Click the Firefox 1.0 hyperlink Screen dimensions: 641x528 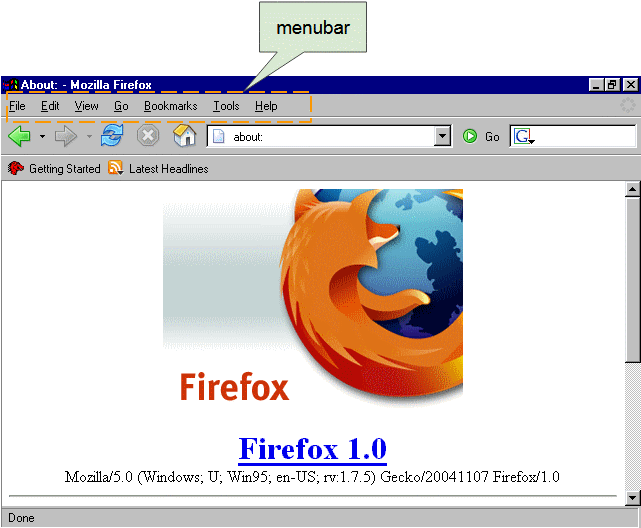[x=312, y=449]
